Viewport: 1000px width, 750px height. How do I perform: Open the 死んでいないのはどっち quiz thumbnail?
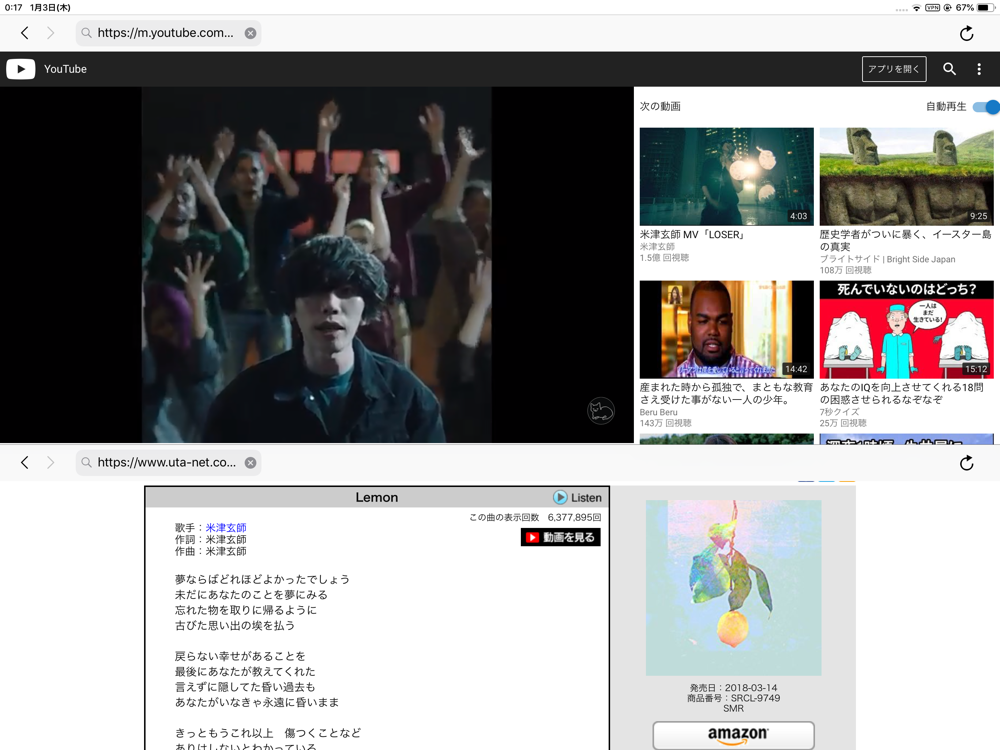(x=906, y=329)
